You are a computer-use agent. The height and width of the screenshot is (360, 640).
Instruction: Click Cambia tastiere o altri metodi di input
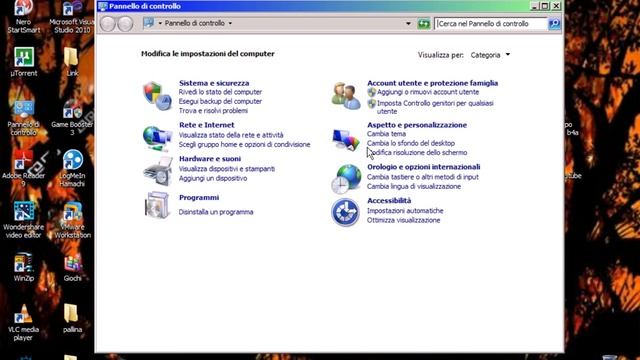pos(422,177)
